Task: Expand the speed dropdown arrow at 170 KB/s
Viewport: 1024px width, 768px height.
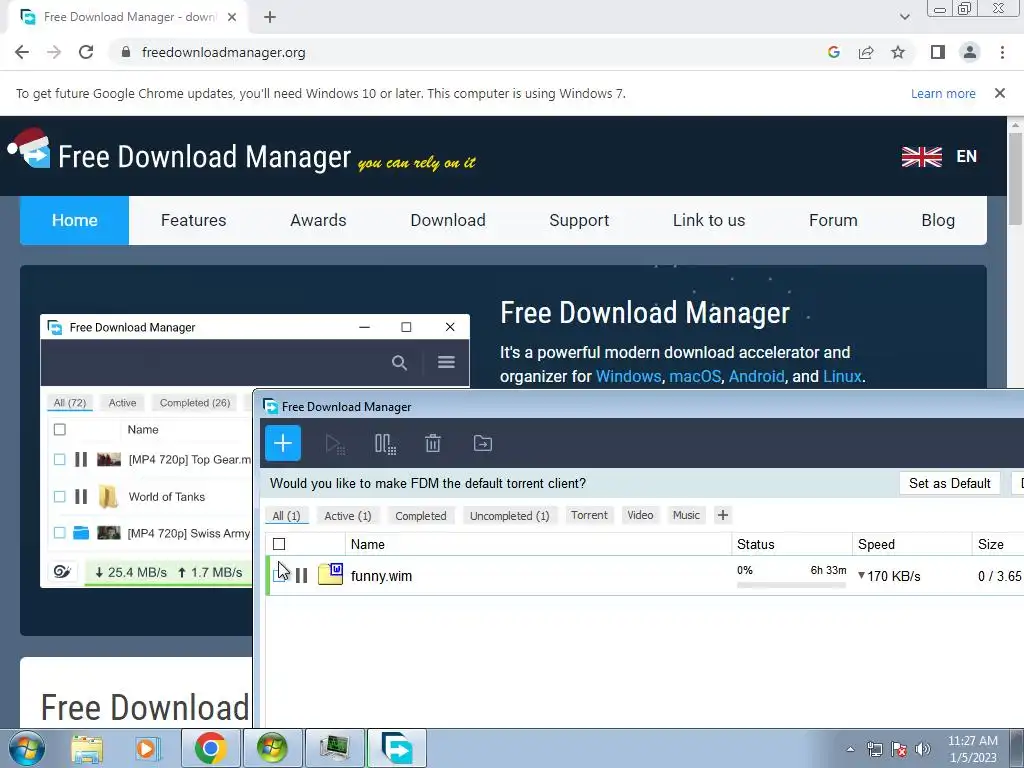Action: tap(861, 575)
